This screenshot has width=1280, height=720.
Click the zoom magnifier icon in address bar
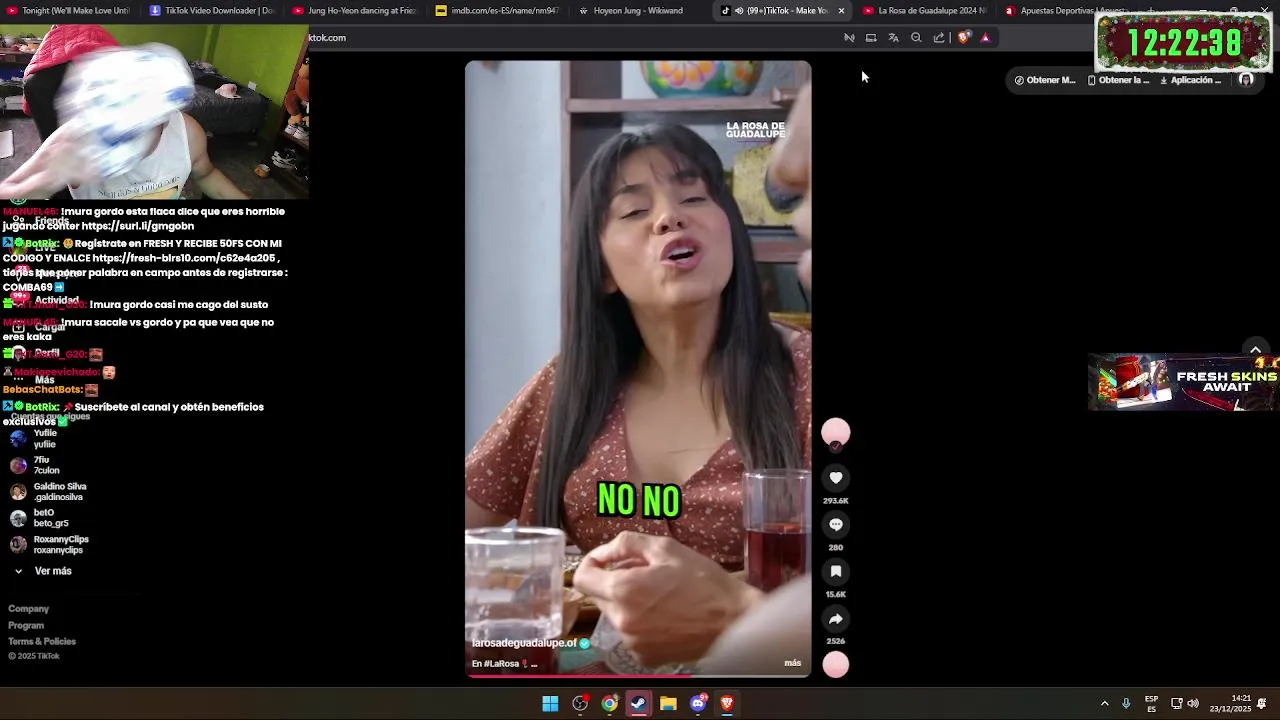[x=916, y=38]
